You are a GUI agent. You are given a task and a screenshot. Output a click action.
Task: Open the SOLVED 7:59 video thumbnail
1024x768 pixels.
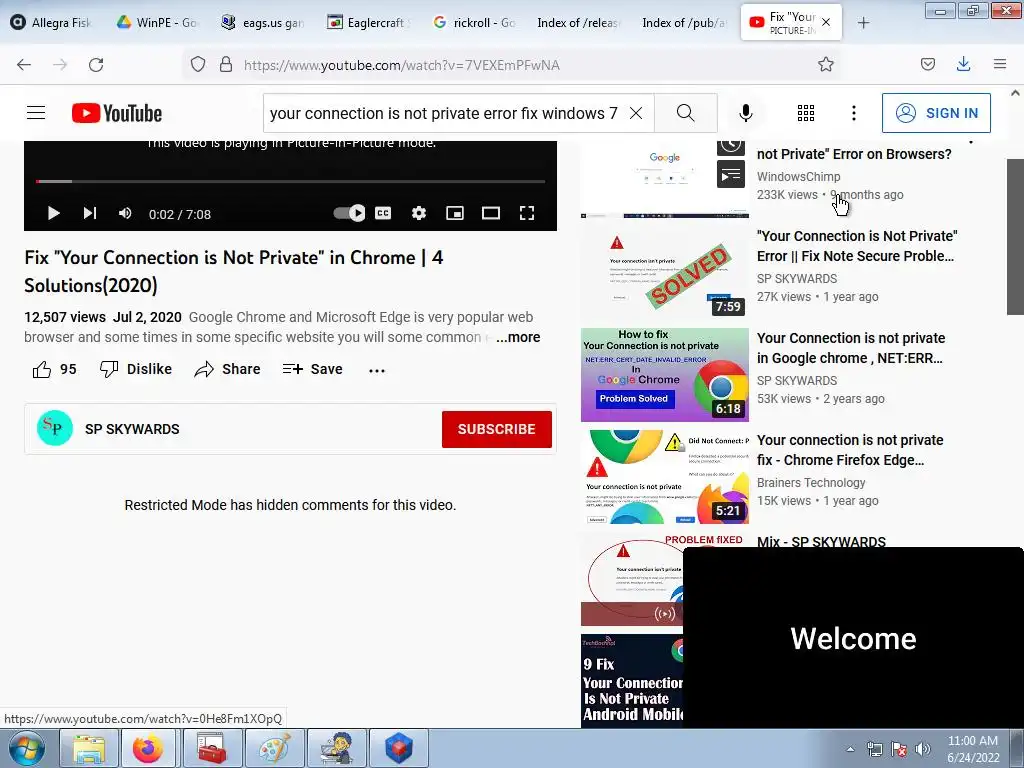point(665,272)
